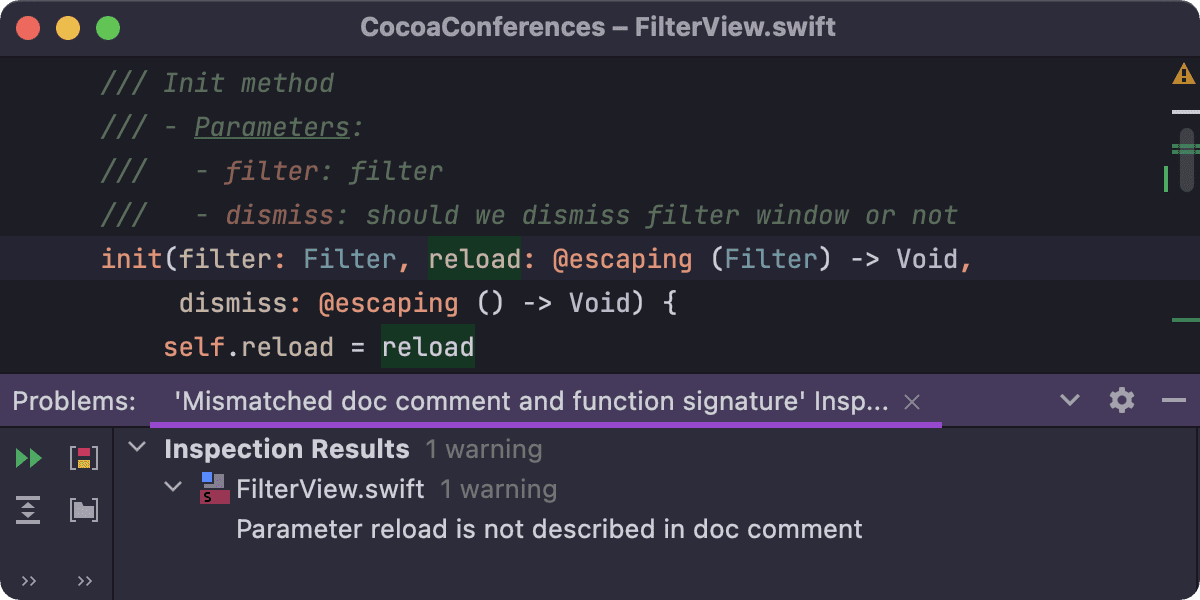Collapse the Inspection Results node
The width and height of the screenshot is (1200, 600).
click(x=137, y=449)
